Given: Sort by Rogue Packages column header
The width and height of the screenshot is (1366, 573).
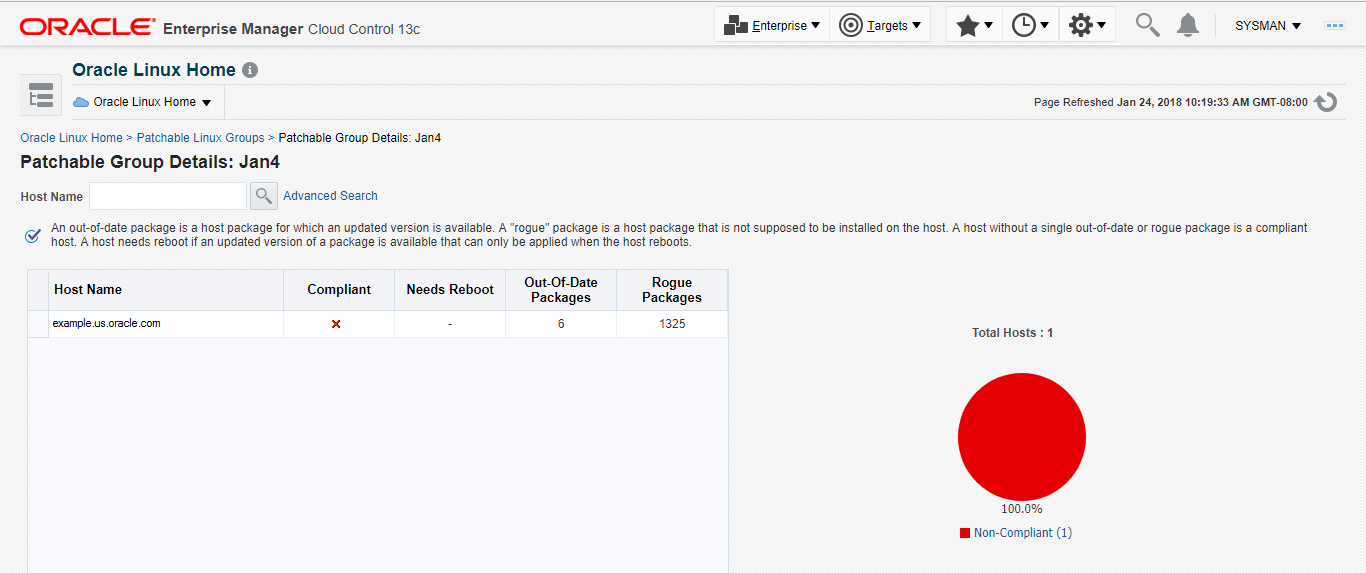Looking at the screenshot, I should (x=672, y=290).
